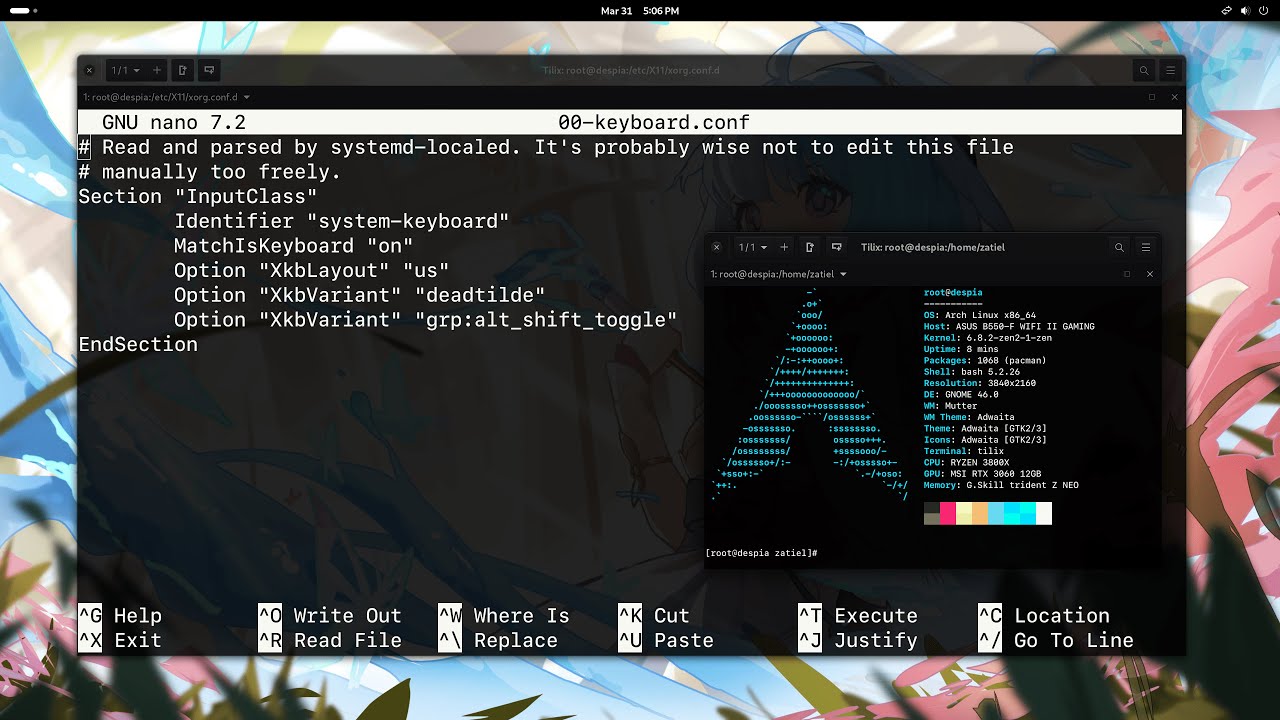Click the network icon in the top bar
The width and height of the screenshot is (1280, 720).
1227,11
